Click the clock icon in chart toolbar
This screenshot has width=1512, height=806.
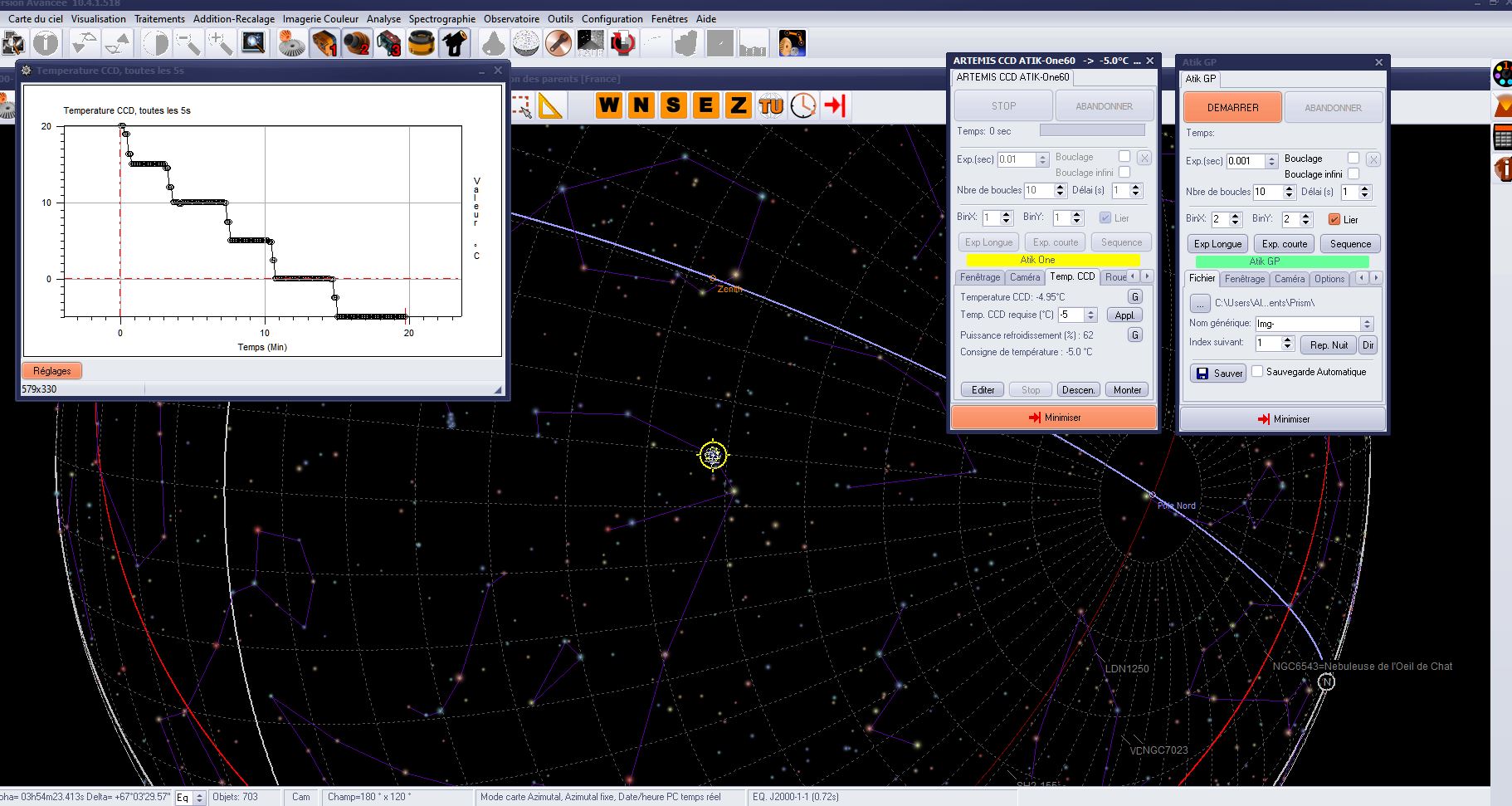point(802,105)
